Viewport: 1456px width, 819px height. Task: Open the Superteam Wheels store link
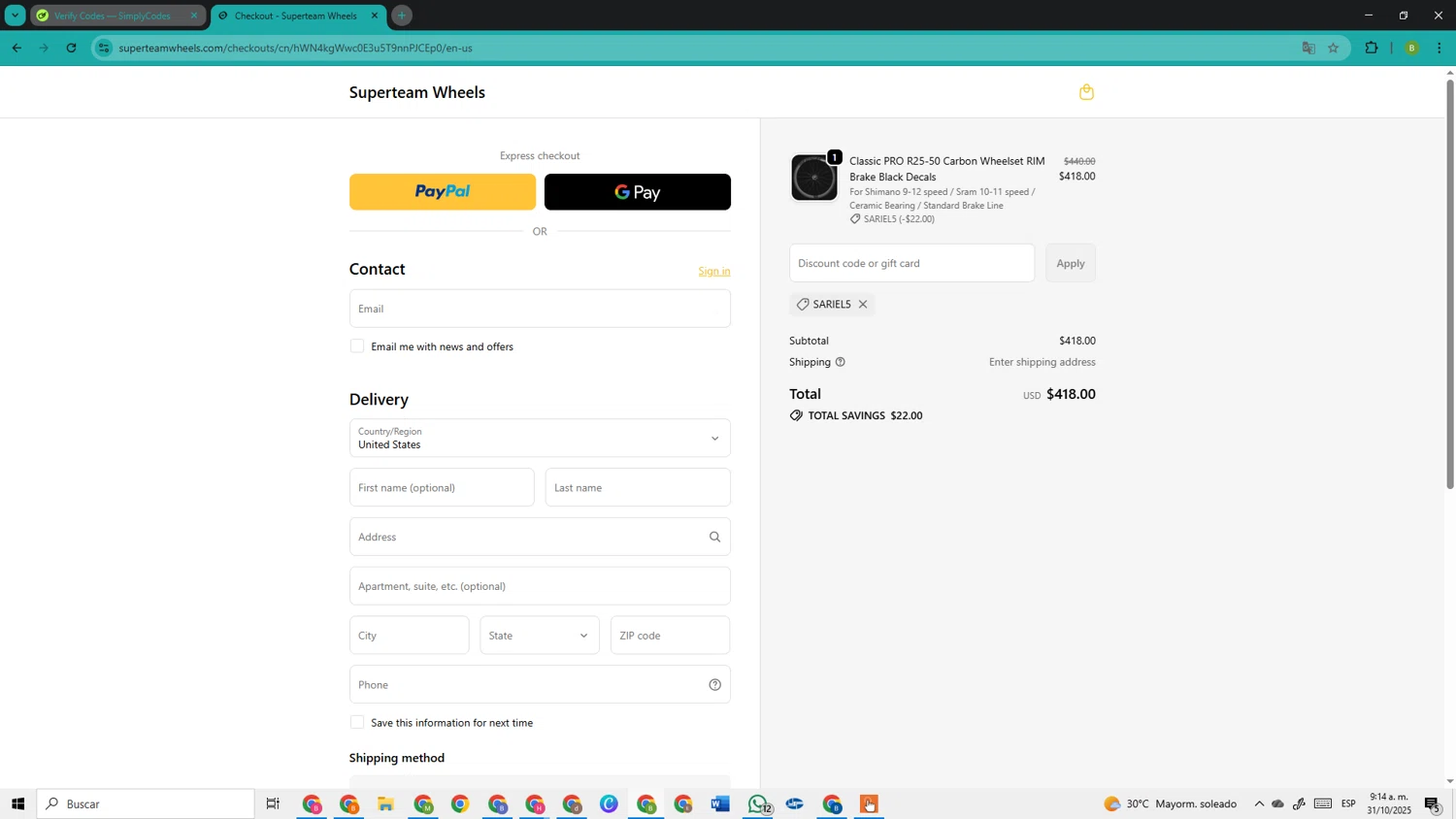pyautogui.click(x=417, y=92)
